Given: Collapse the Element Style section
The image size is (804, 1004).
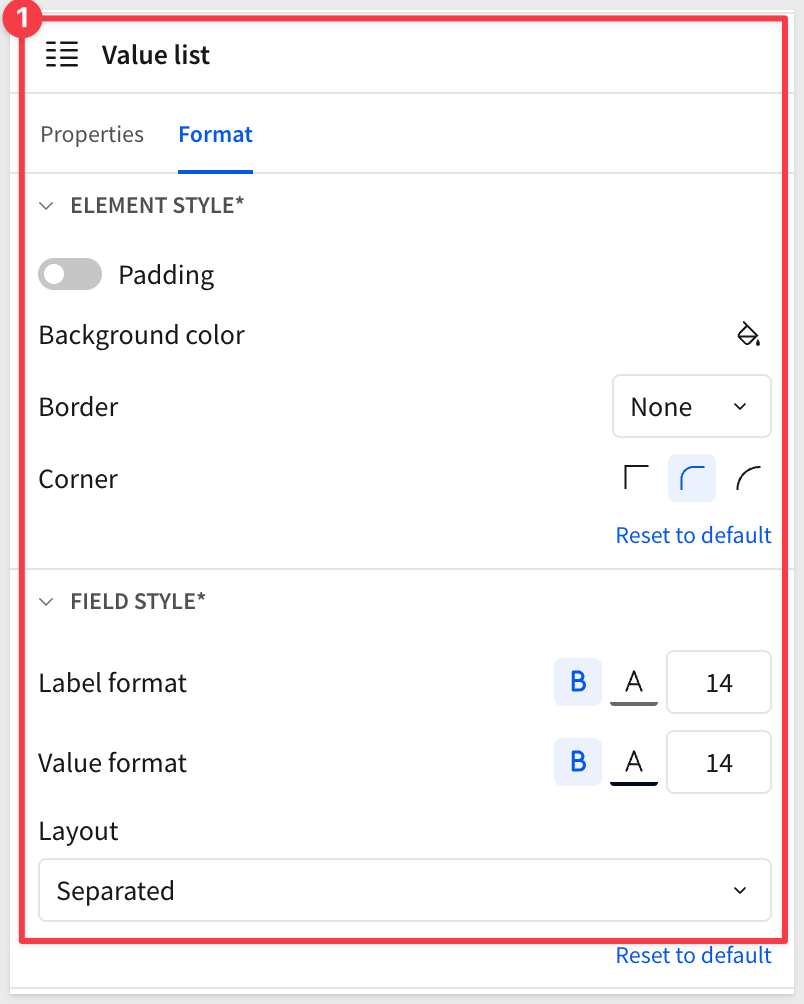Looking at the screenshot, I should click(x=46, y=206).
